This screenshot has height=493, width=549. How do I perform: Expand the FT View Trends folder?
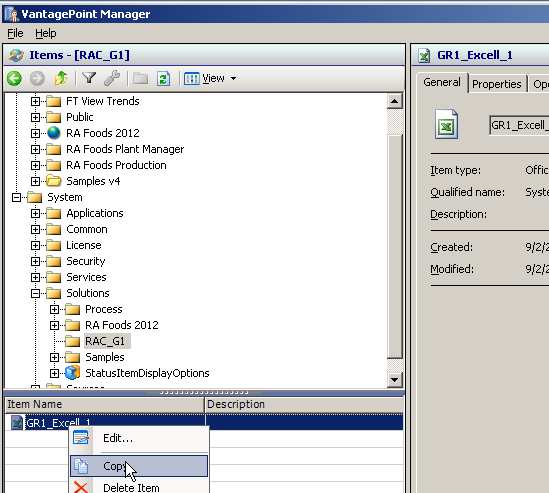click(35, 101)
